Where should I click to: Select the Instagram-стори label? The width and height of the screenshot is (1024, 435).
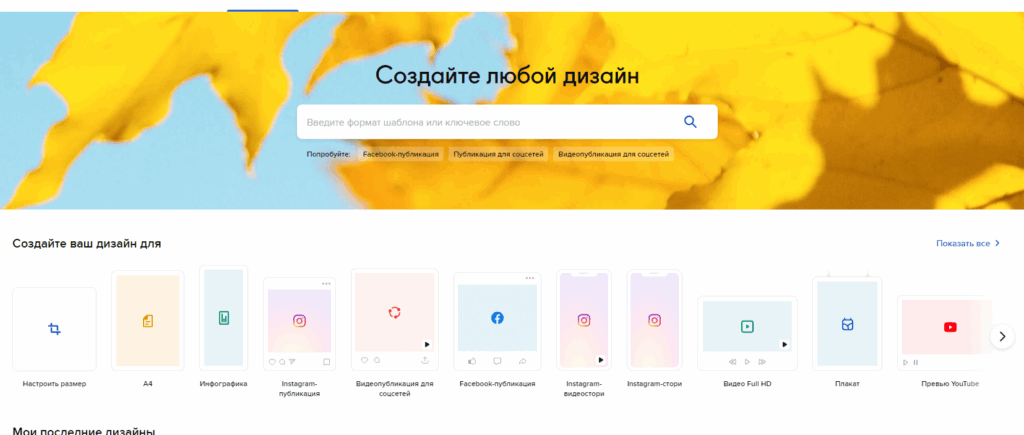click(x=654, y=384)
